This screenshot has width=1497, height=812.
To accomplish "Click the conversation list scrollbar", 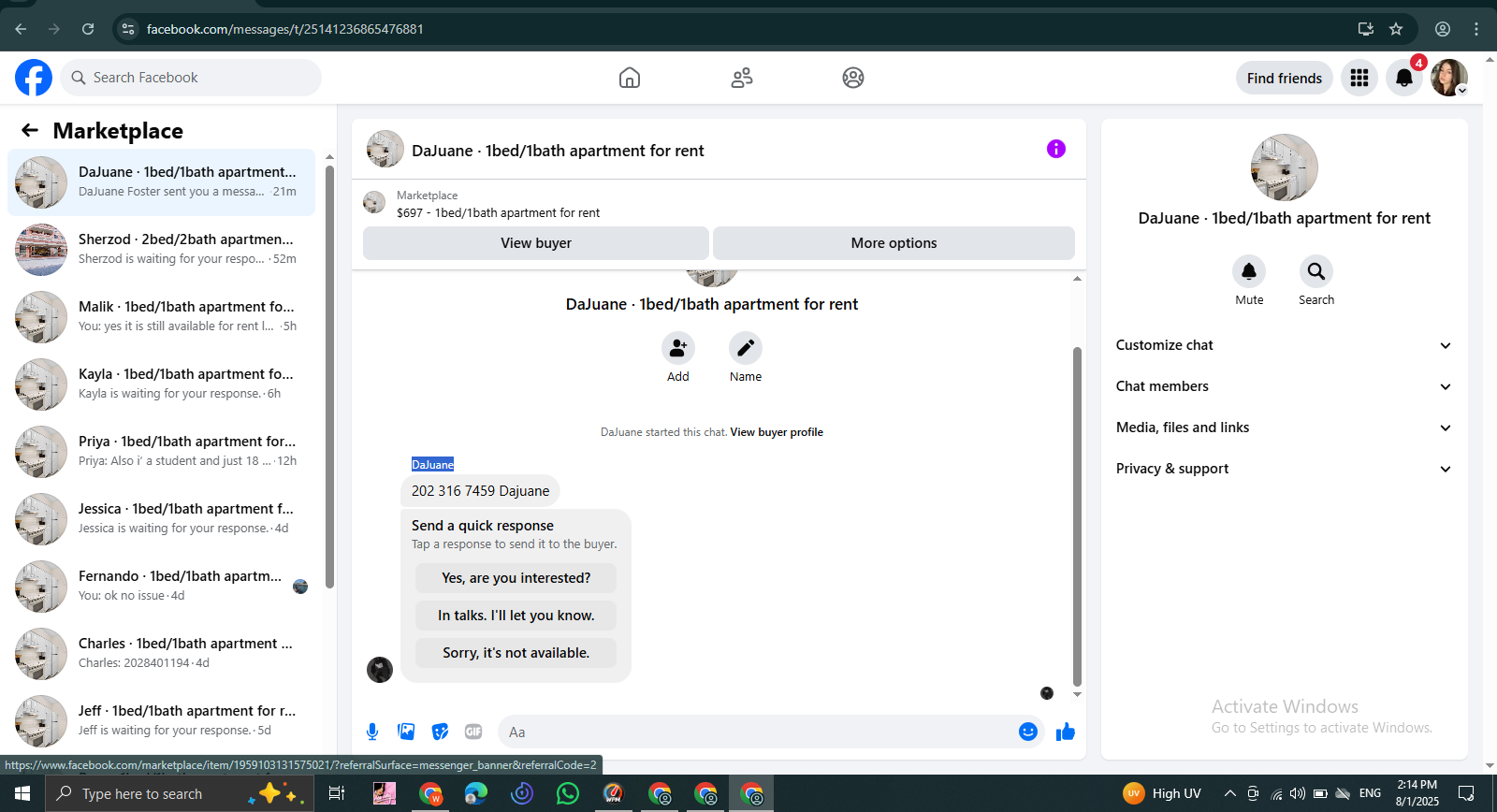I will (329, 376).
